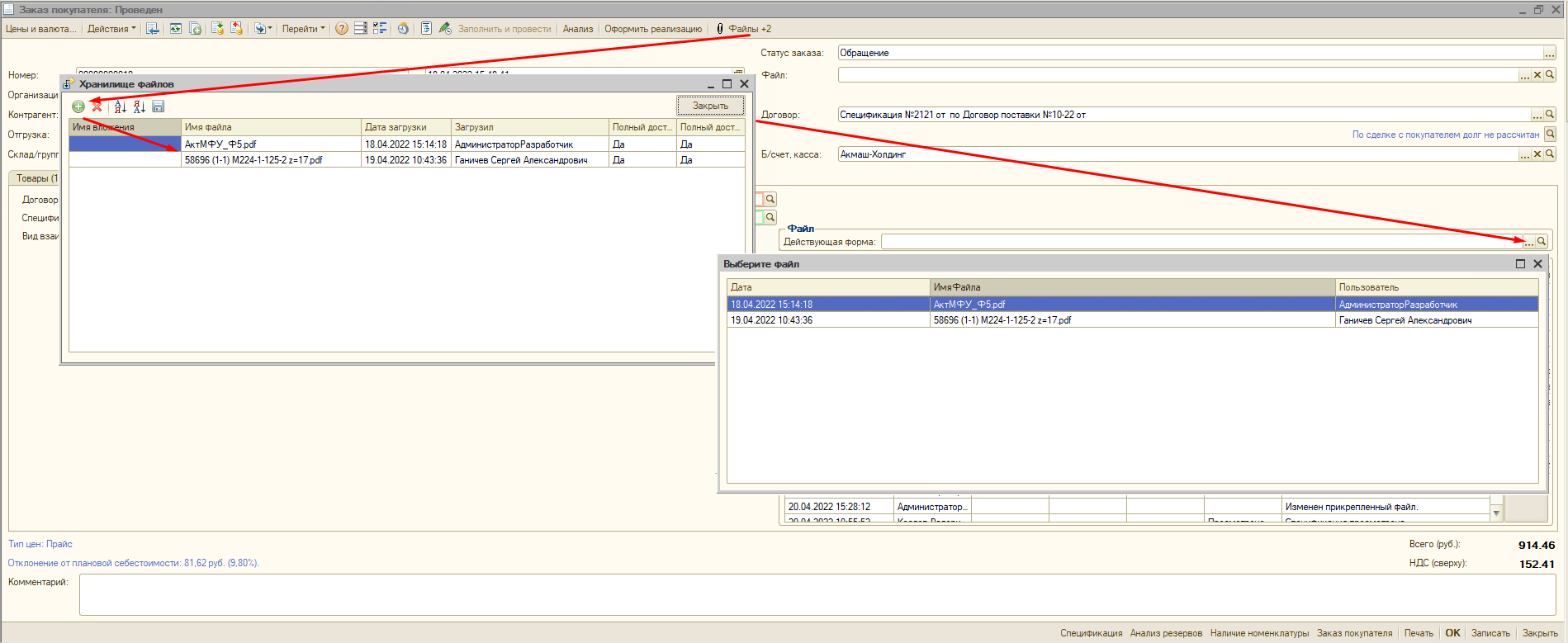This screenshot has width=1568, height=643.
Task: Click Анализ in the main toolbar
Action: pyautogui.click(x=578, y=29)
